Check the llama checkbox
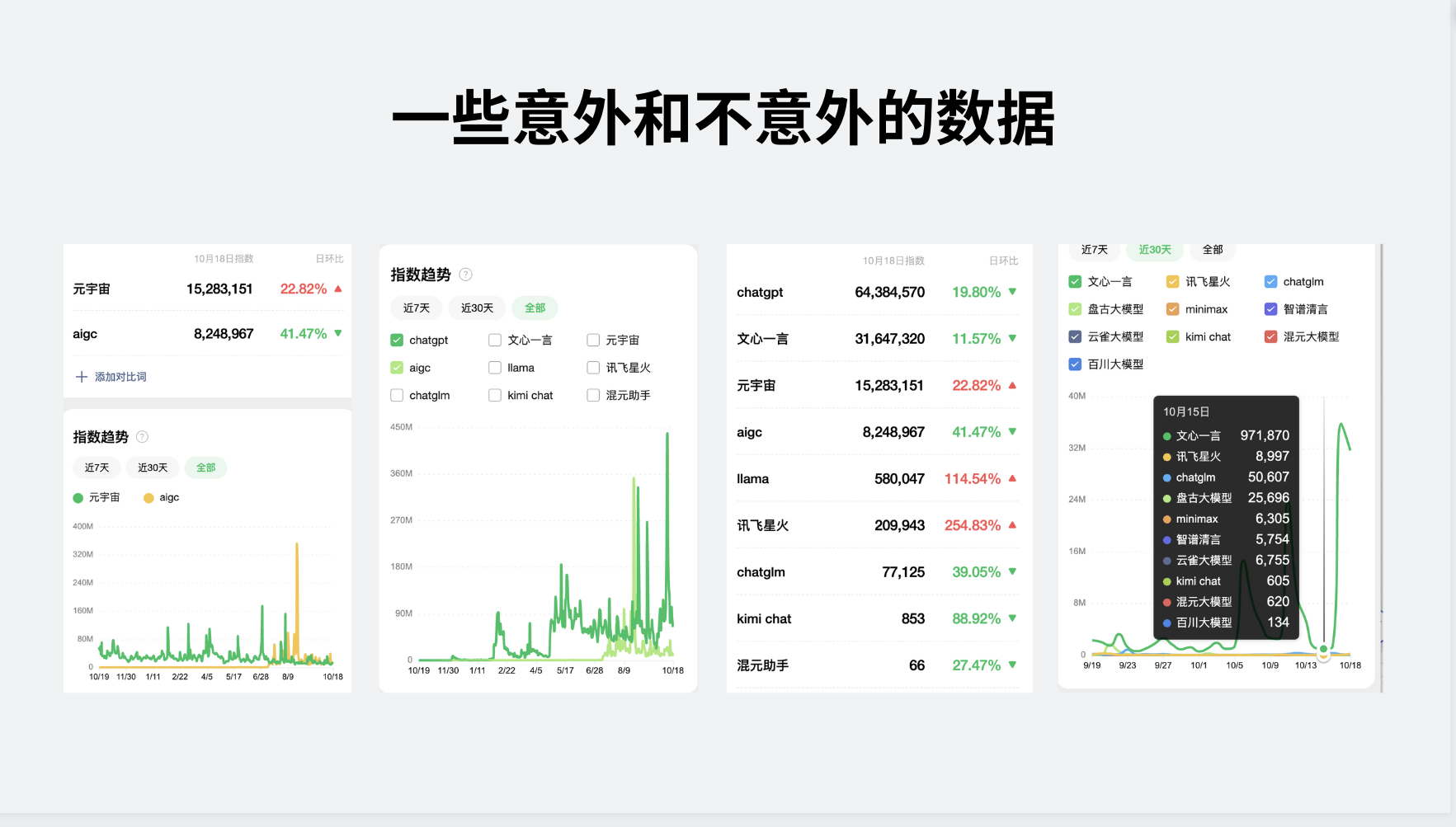 click(495, 368)
